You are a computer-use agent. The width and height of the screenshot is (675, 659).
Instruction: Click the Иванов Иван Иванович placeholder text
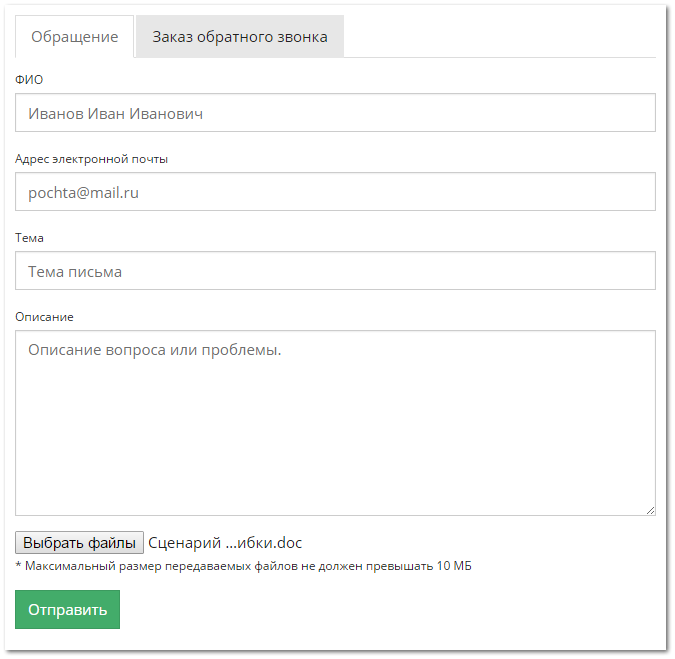pos(115,114)
